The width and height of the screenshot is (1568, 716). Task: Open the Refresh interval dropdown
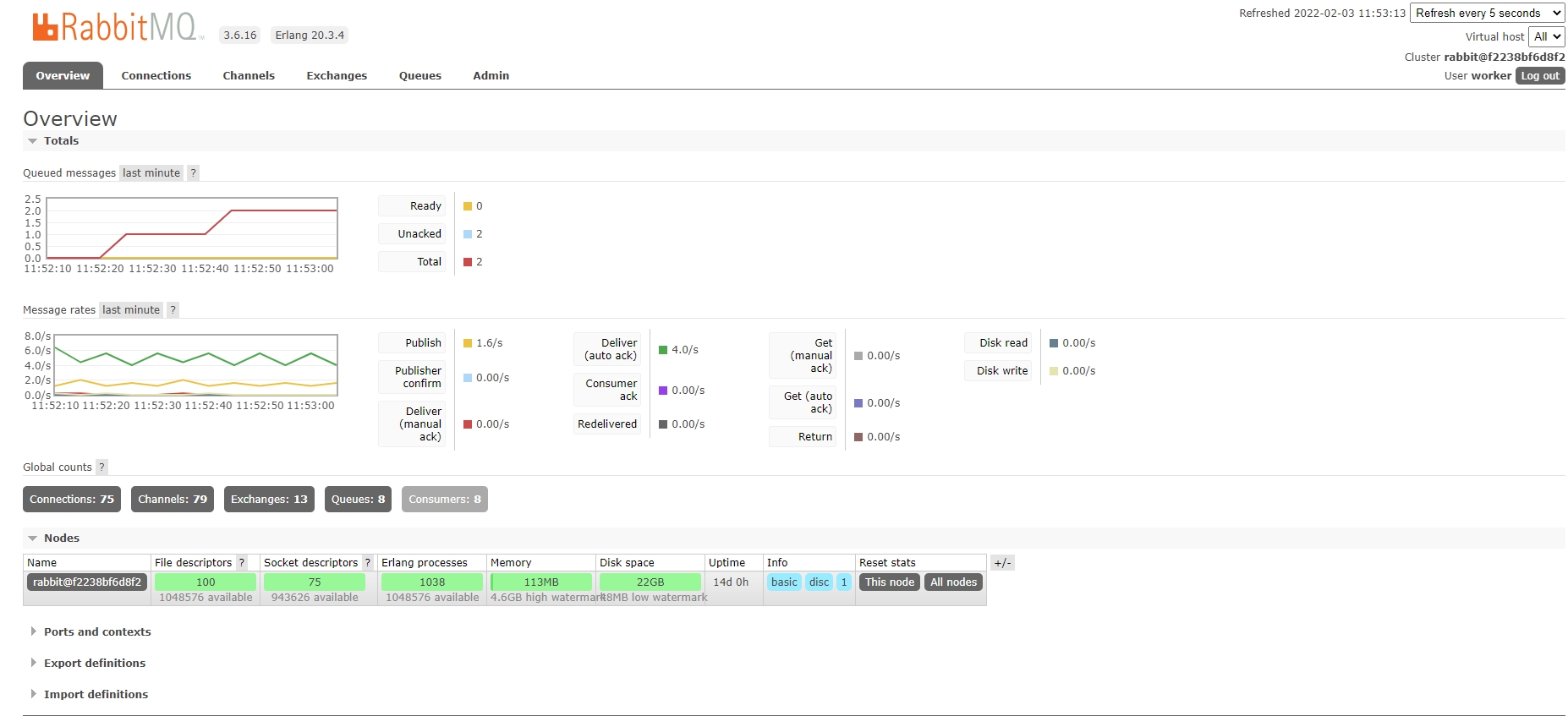(x=1487, y=13)
